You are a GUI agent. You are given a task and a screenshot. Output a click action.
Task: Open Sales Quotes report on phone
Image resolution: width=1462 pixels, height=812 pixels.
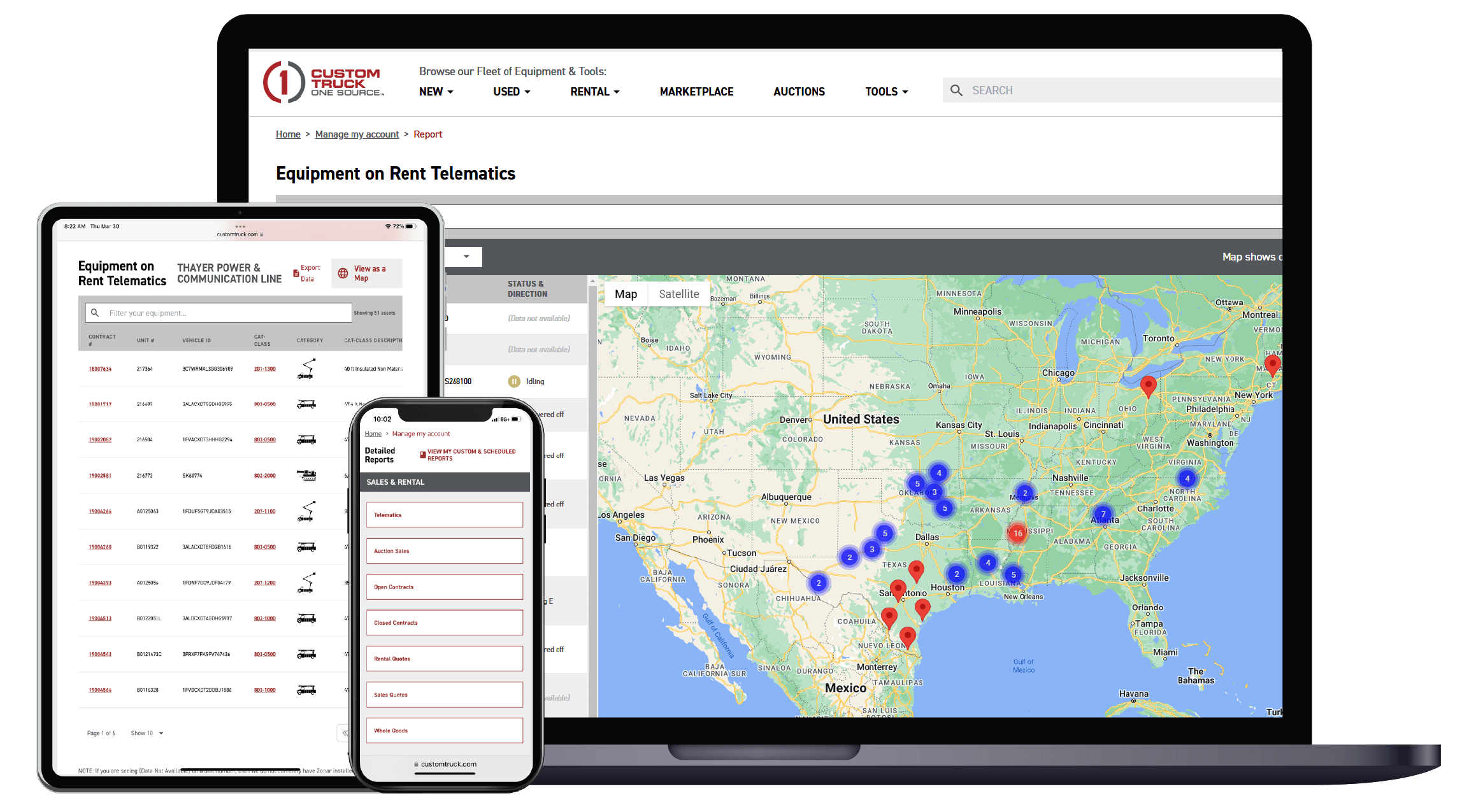click(x=444, y=695)
